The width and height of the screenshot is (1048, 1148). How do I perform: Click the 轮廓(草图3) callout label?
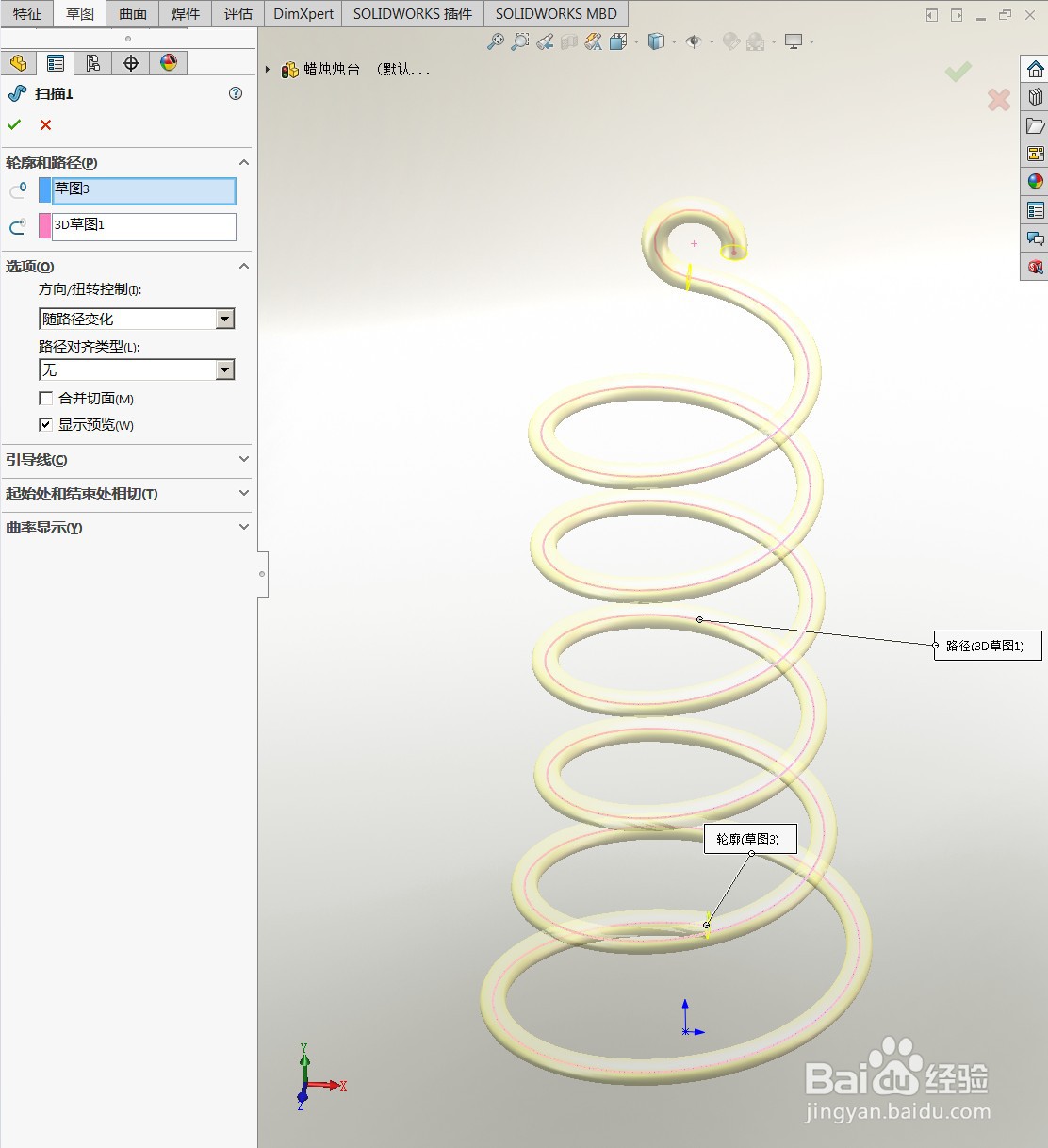pos(750,839)
